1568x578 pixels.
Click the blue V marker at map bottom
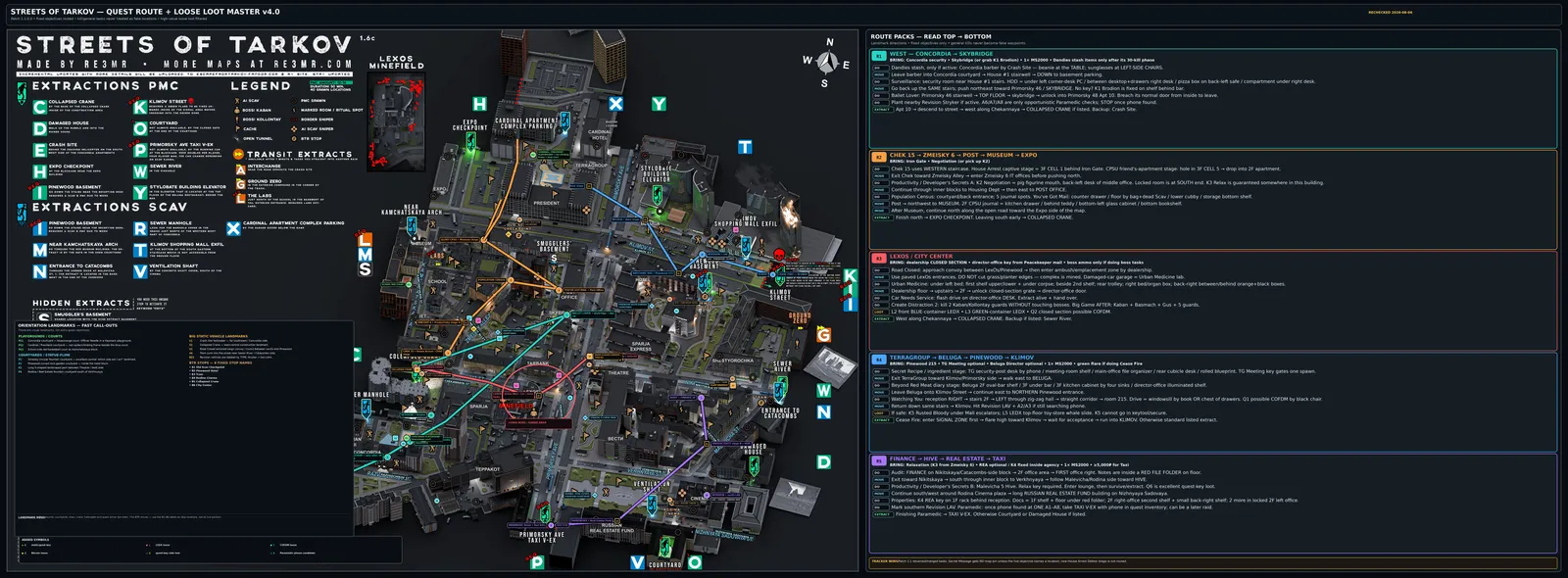click(x=637, y=562)
